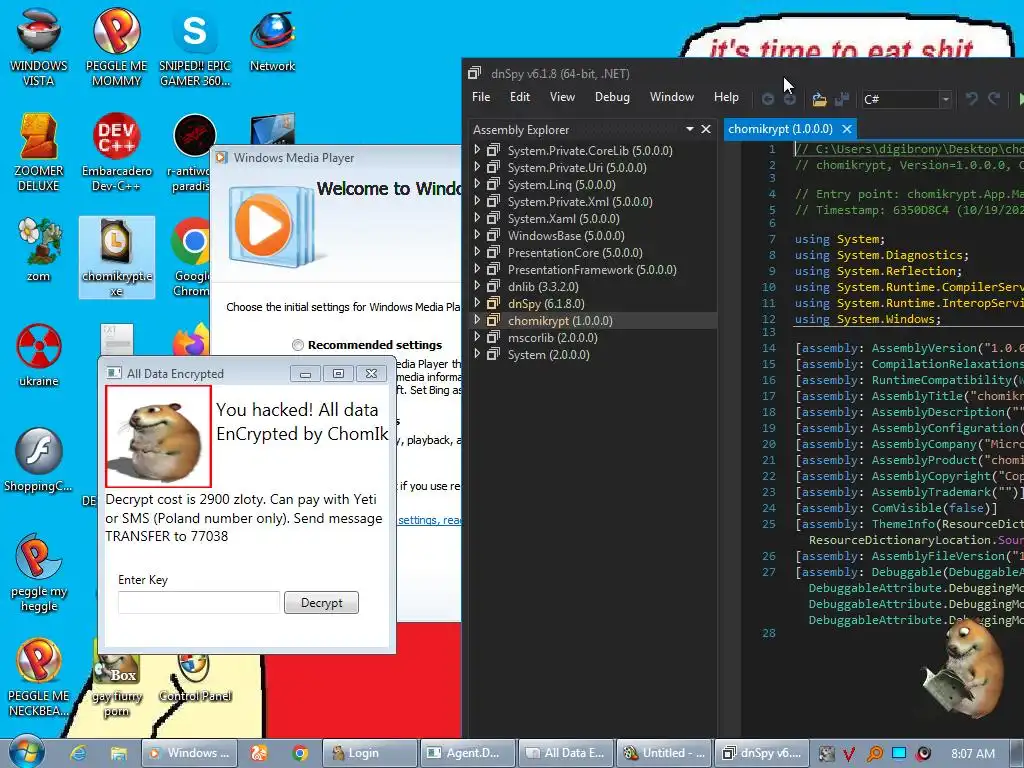
Task: Click the Windows Start orb
Action: 27,752
